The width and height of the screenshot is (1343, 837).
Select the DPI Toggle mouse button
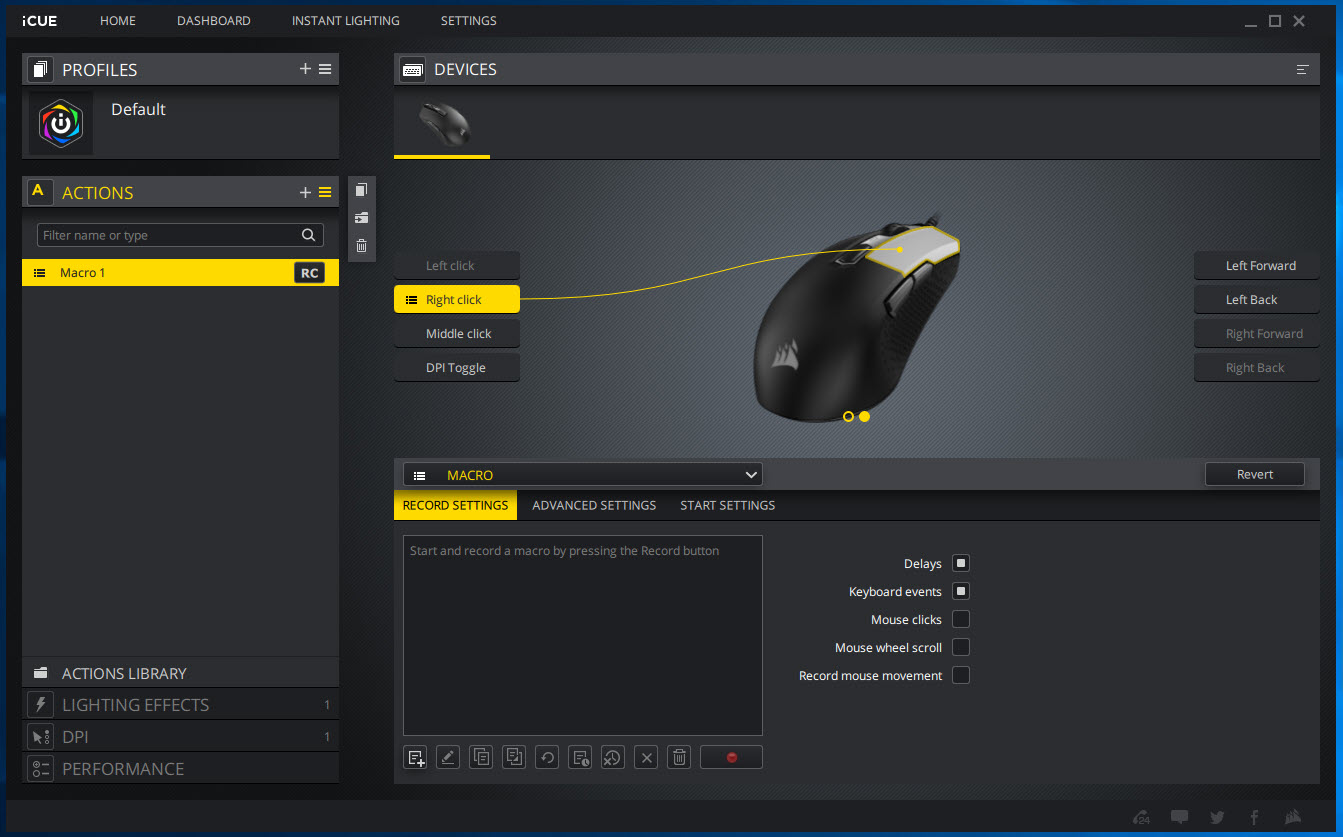[x=457, y=368]
